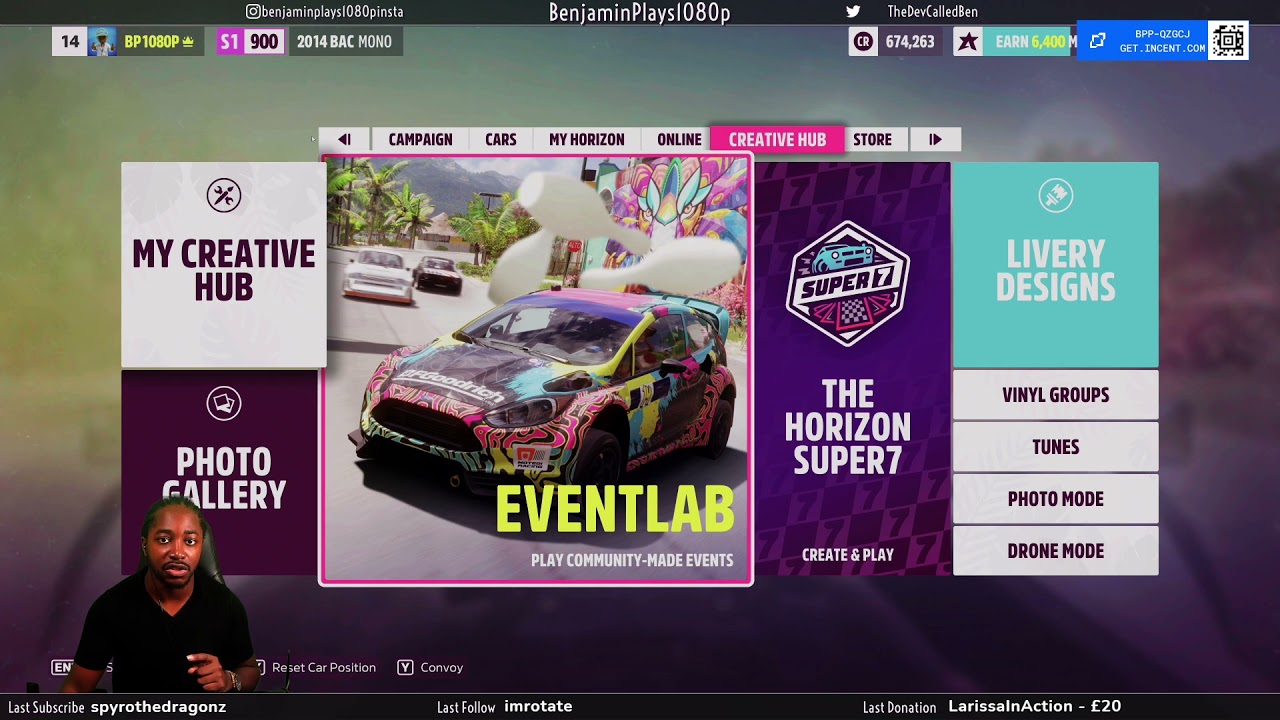Click benjaminplays1080pinsta handle
The height and width of the screenshot is (720, 1280).
coord(332,12)
